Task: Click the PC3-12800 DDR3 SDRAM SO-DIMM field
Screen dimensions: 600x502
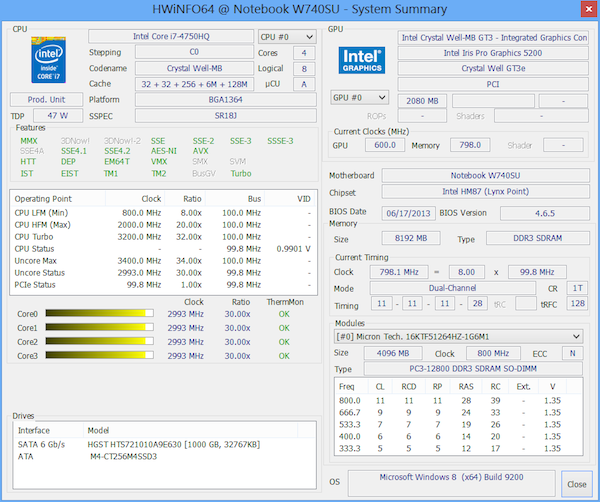Action: click(x=473, y=368)
